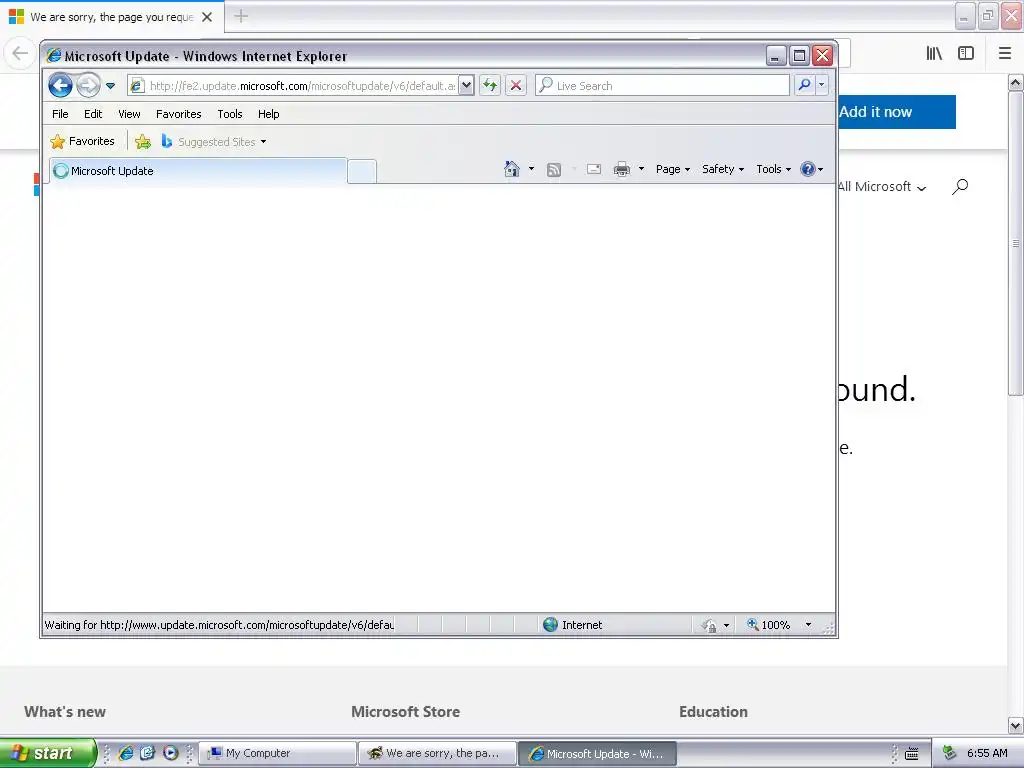This screenshot has height=768, width=1024.
Task: Expand the Home button dropdown arrow
Action: (531, 169)
